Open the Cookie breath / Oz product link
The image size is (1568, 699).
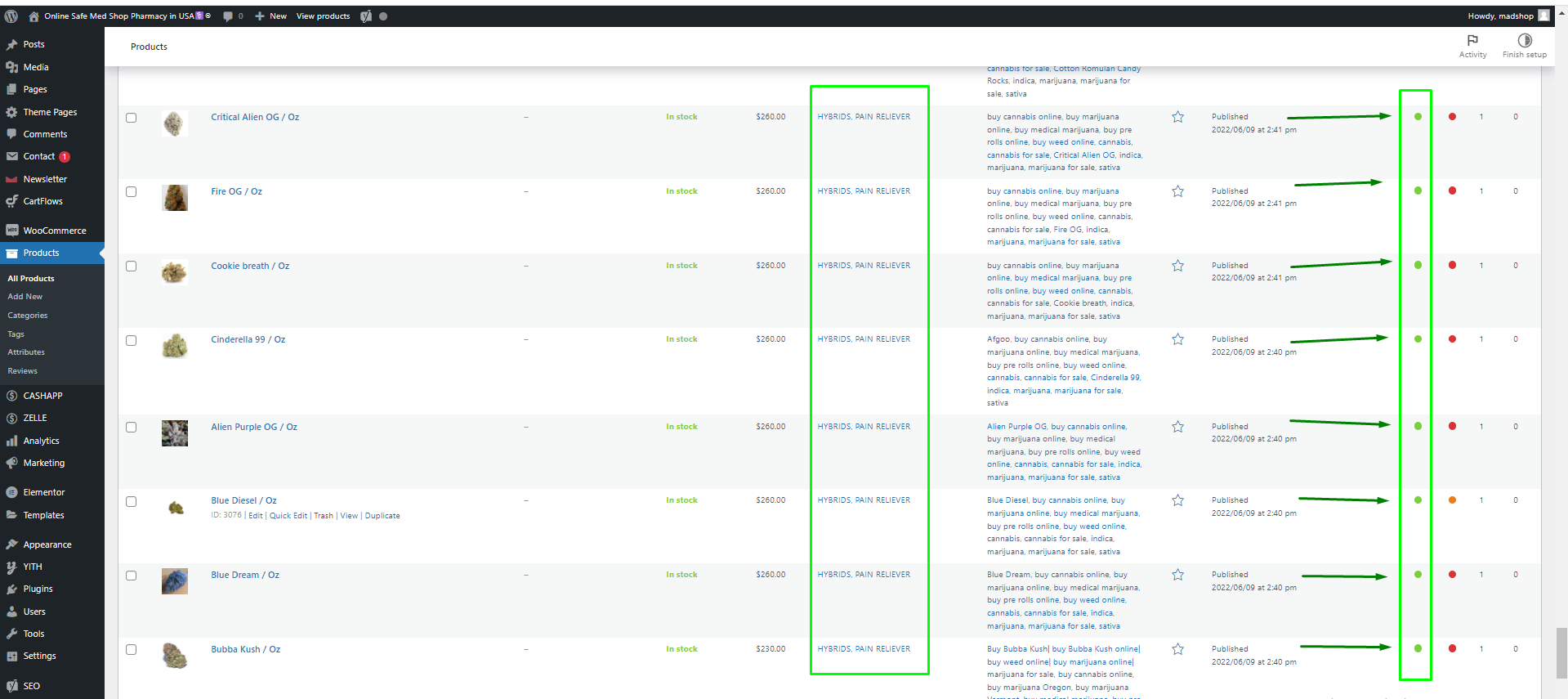pos(250,266)
